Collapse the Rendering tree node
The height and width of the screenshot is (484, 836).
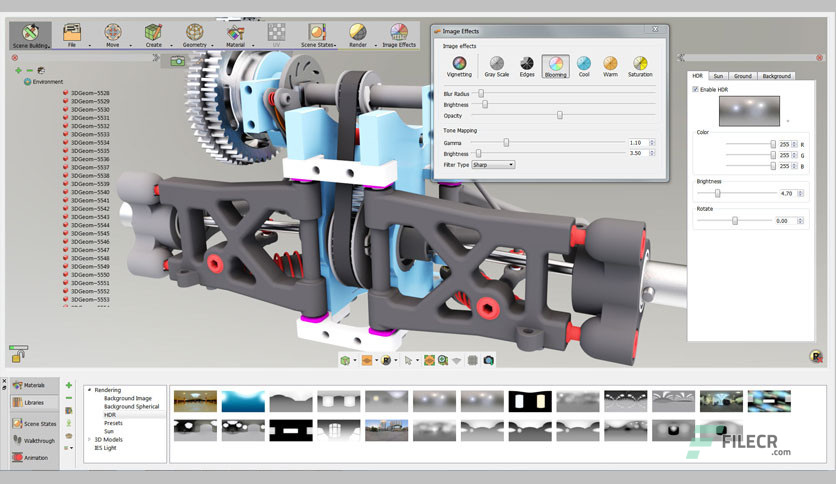click(x=90, y=390)
